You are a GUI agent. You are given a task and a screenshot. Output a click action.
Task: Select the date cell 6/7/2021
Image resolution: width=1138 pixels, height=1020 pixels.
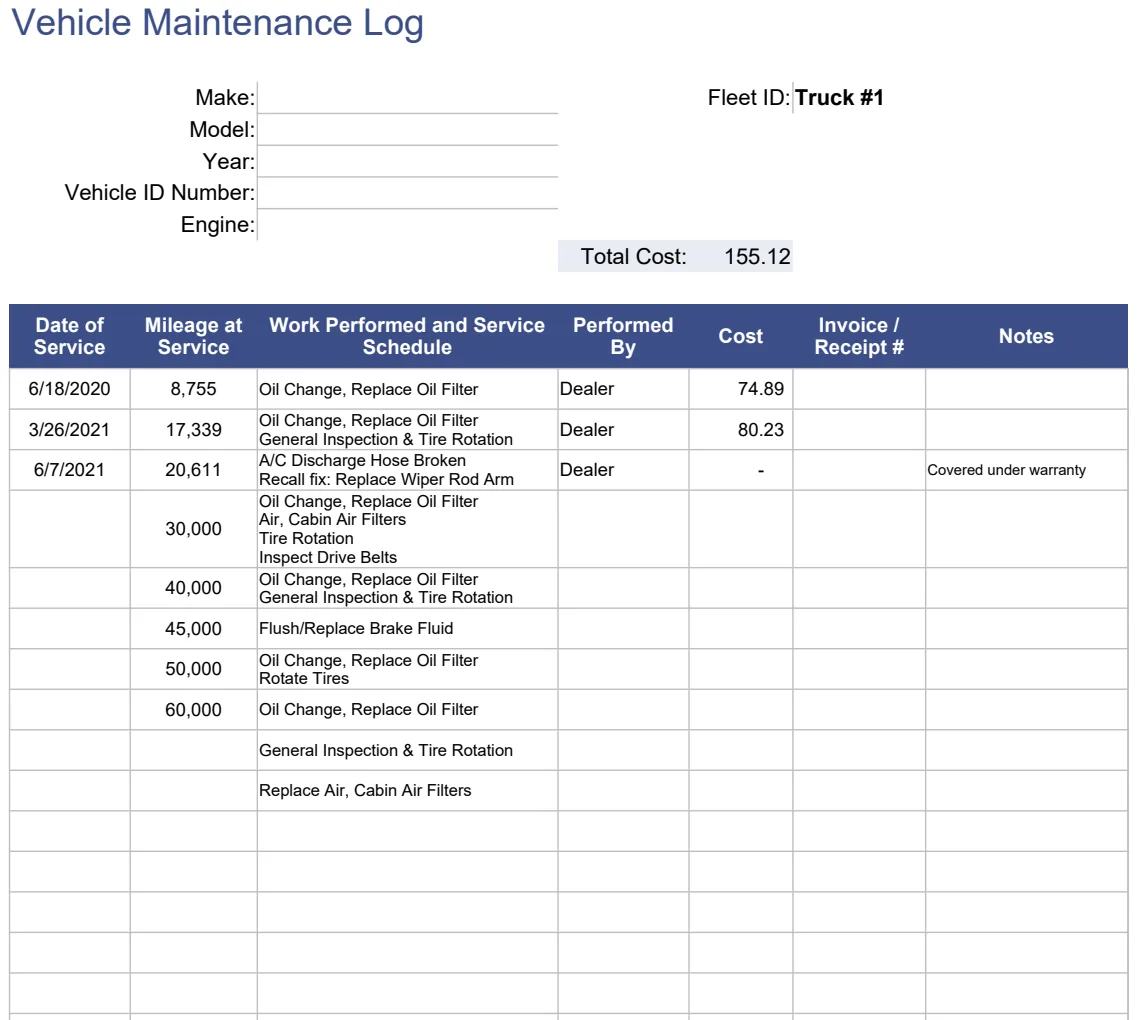pos(70,470)
